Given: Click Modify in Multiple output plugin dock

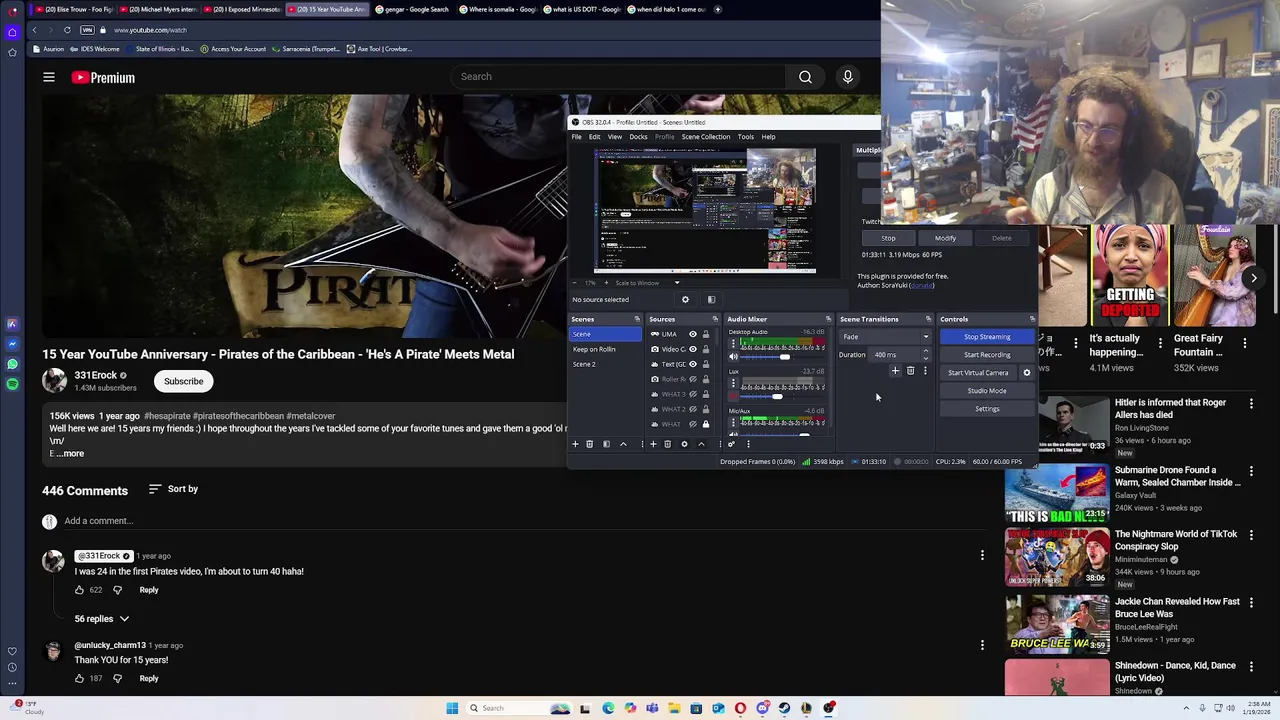Looking at the screenshot, I should pyautogui.click(x=945, y=238).
